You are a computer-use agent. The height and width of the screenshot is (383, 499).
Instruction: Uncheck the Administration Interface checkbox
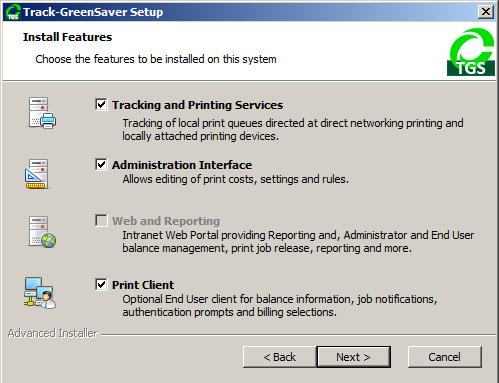click(x=101, y=164)
